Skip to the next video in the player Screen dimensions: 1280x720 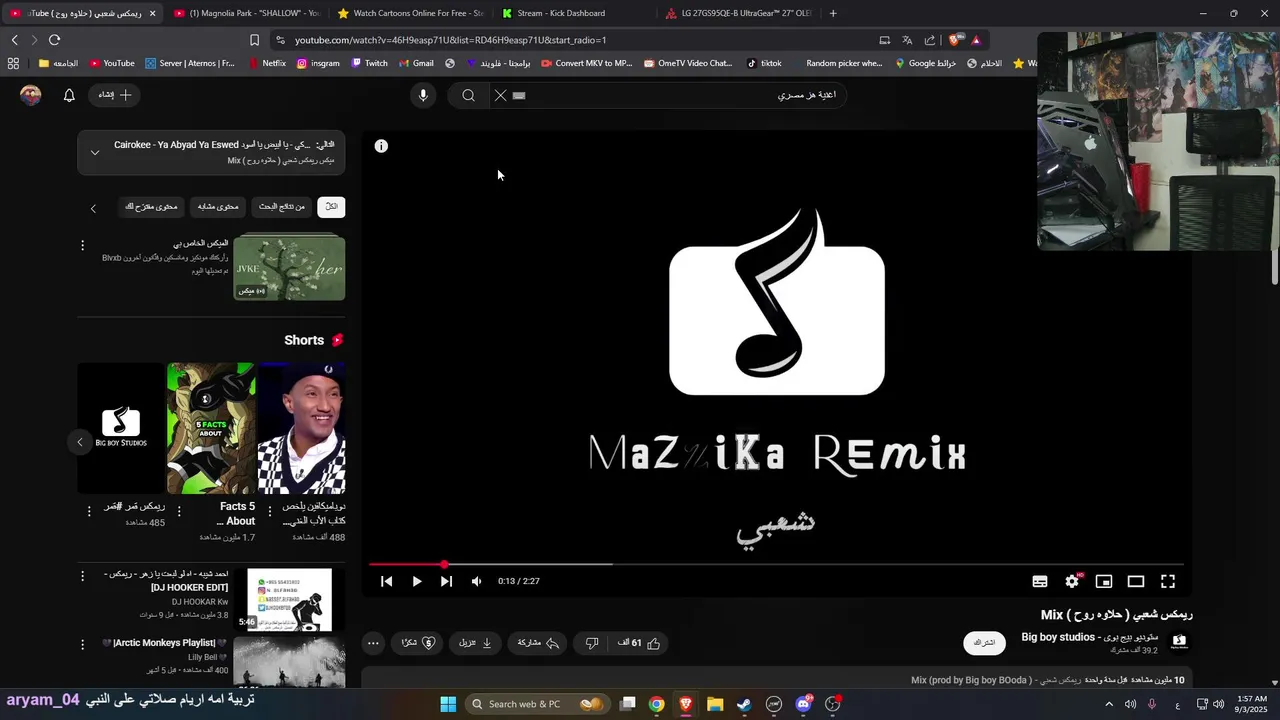(446, 581)
